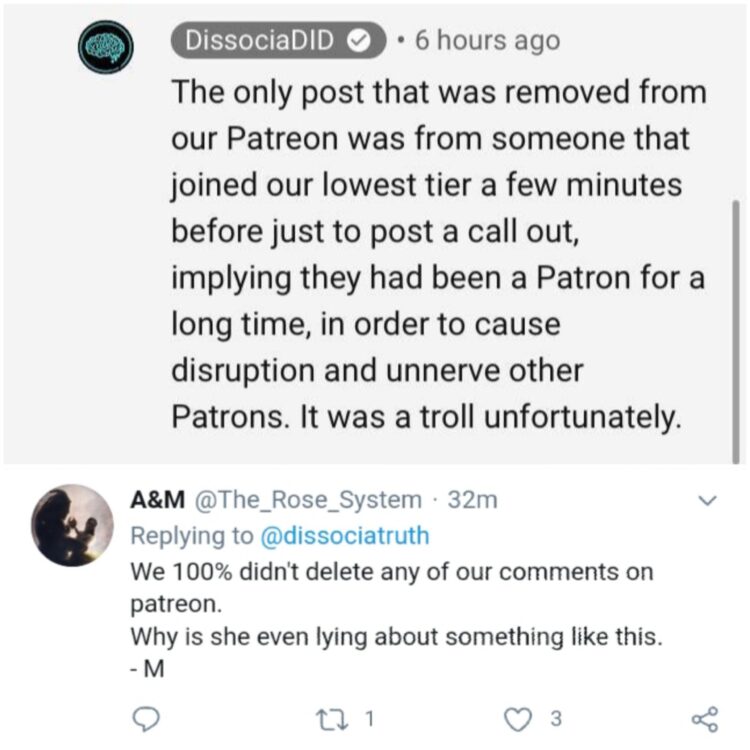
Task: Click the "Replying to" label text
Action: [x=193, y=536]
